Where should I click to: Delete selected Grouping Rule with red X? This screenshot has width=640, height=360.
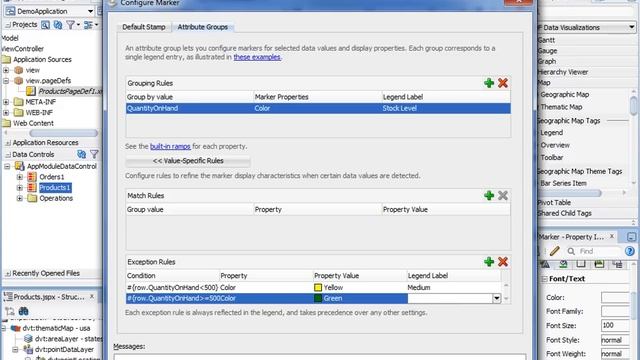pos(503,83)
